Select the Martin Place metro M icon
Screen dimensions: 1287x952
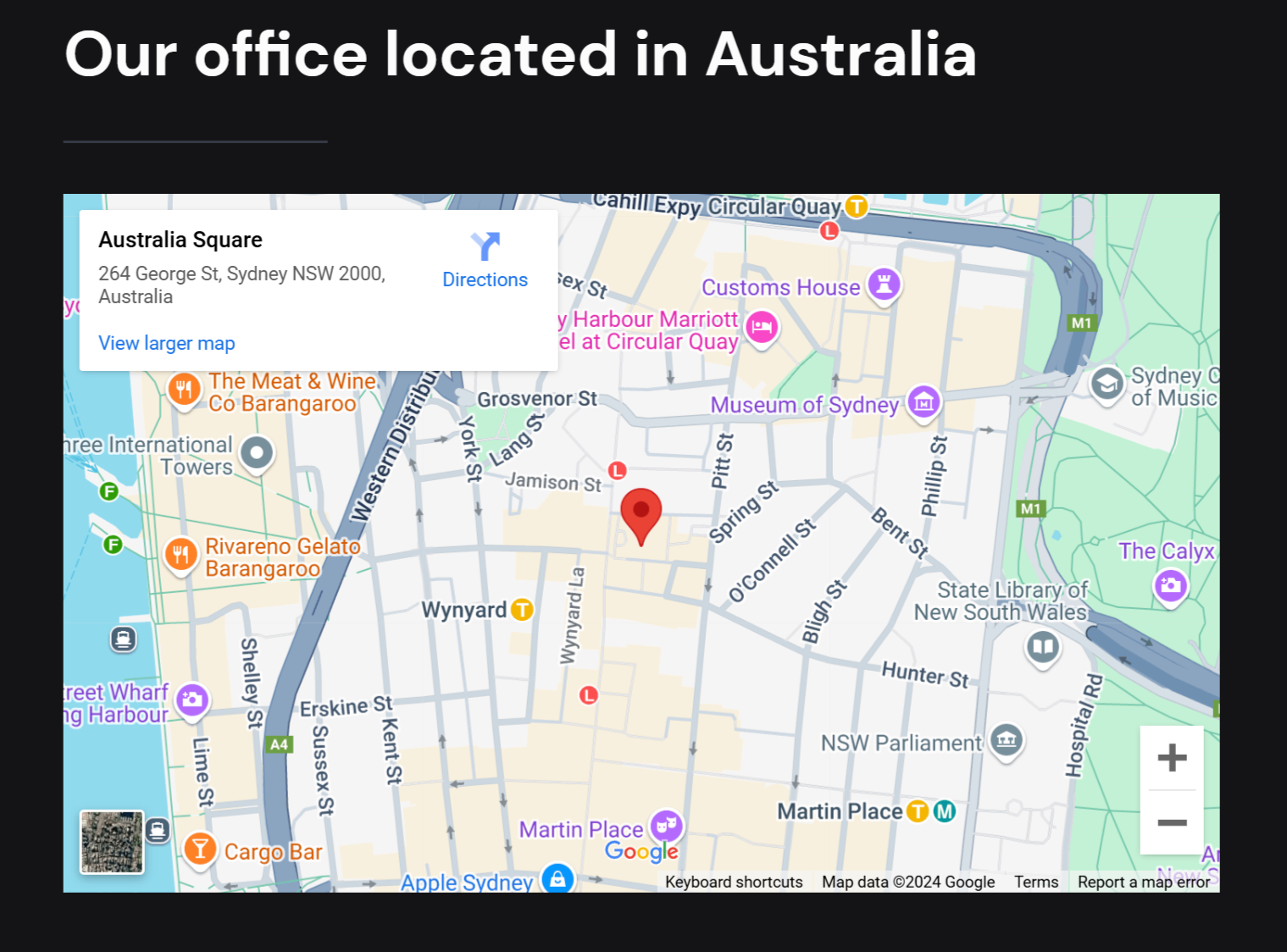[945, 811]
